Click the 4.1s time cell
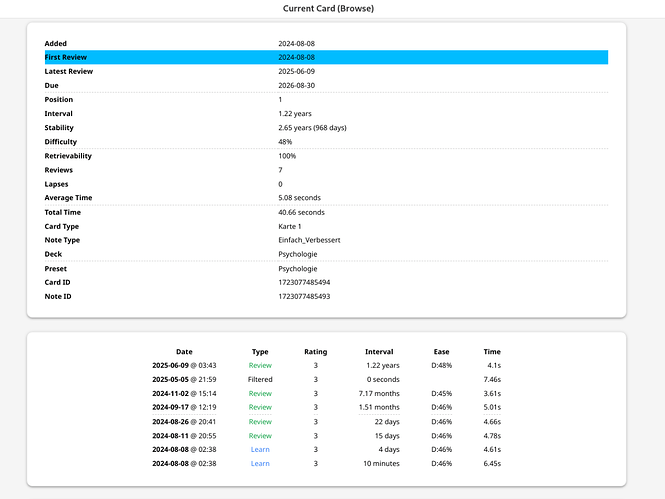Viewport: 665px width, 499px height. (494, 365)
